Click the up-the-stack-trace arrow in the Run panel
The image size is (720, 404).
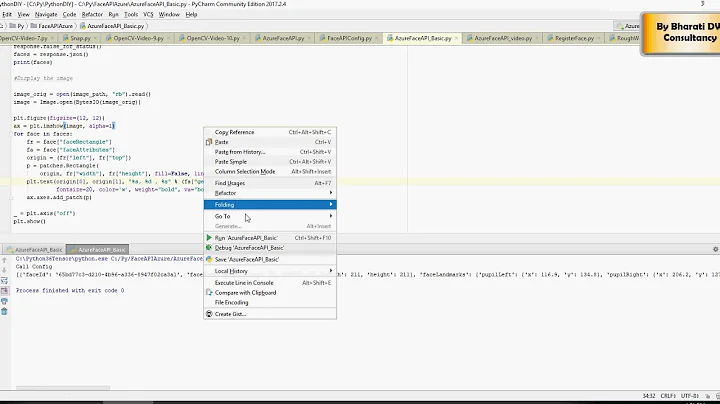coord(5,260)
